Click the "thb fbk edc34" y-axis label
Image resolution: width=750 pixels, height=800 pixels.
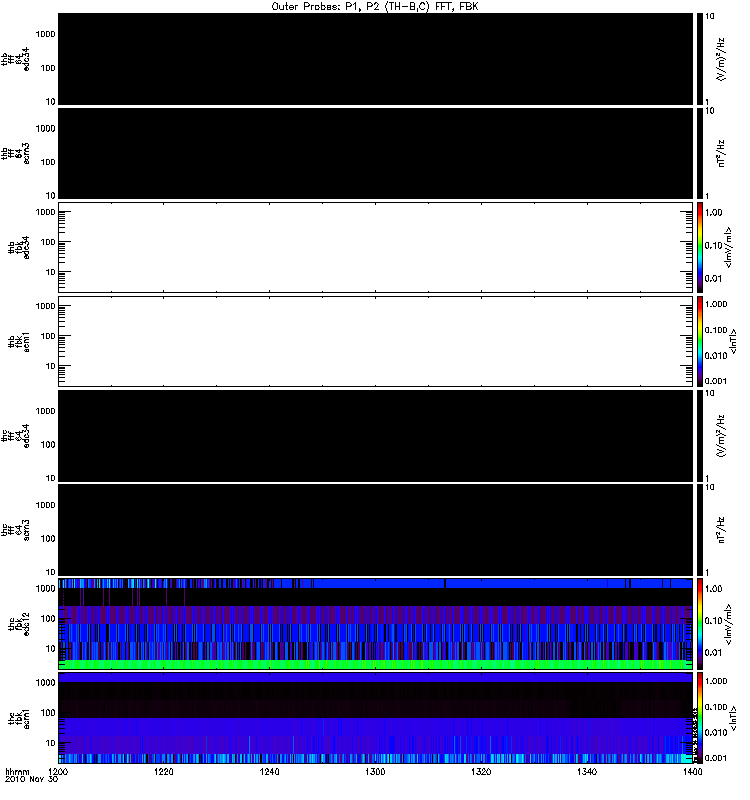coord(19,247)
